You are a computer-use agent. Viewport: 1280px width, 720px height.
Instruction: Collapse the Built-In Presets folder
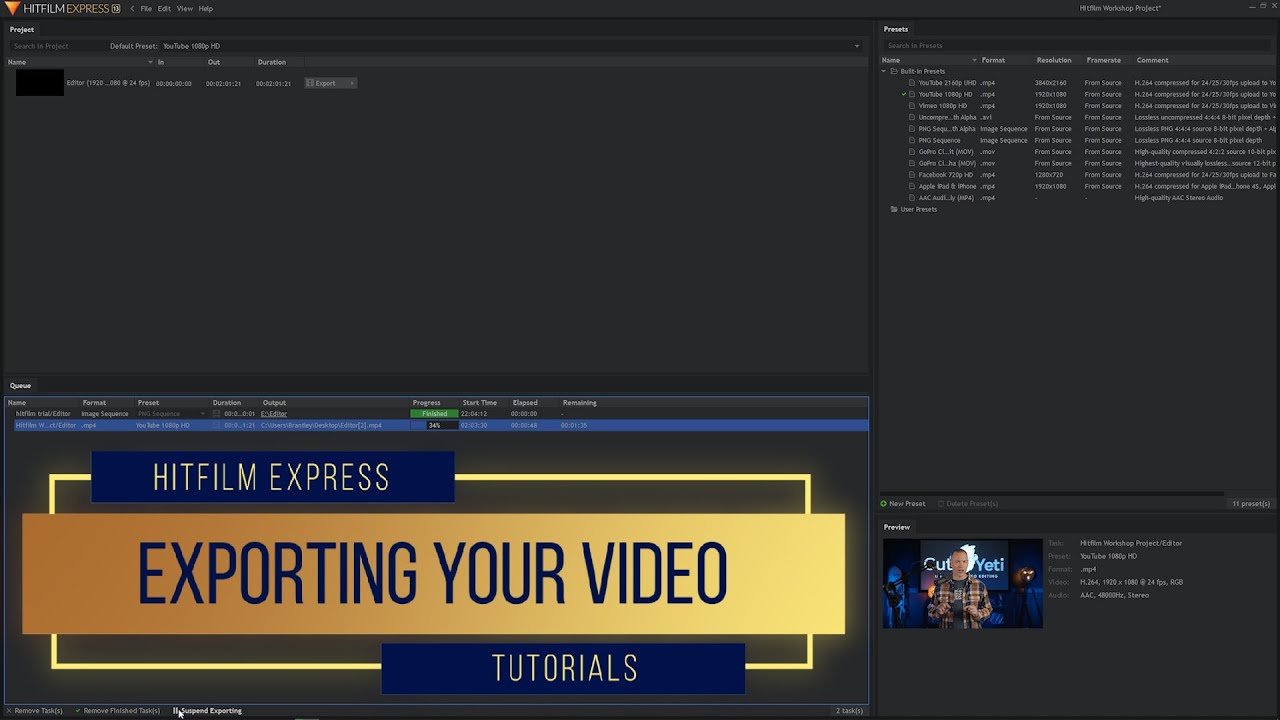click(884, 71)
